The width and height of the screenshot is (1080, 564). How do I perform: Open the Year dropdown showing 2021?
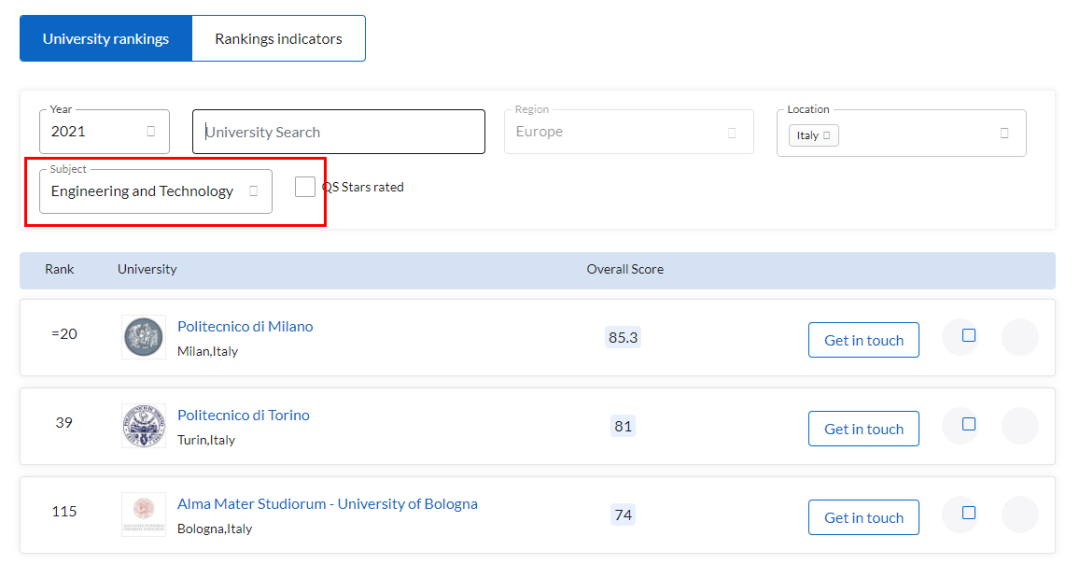tap(104, 132)
